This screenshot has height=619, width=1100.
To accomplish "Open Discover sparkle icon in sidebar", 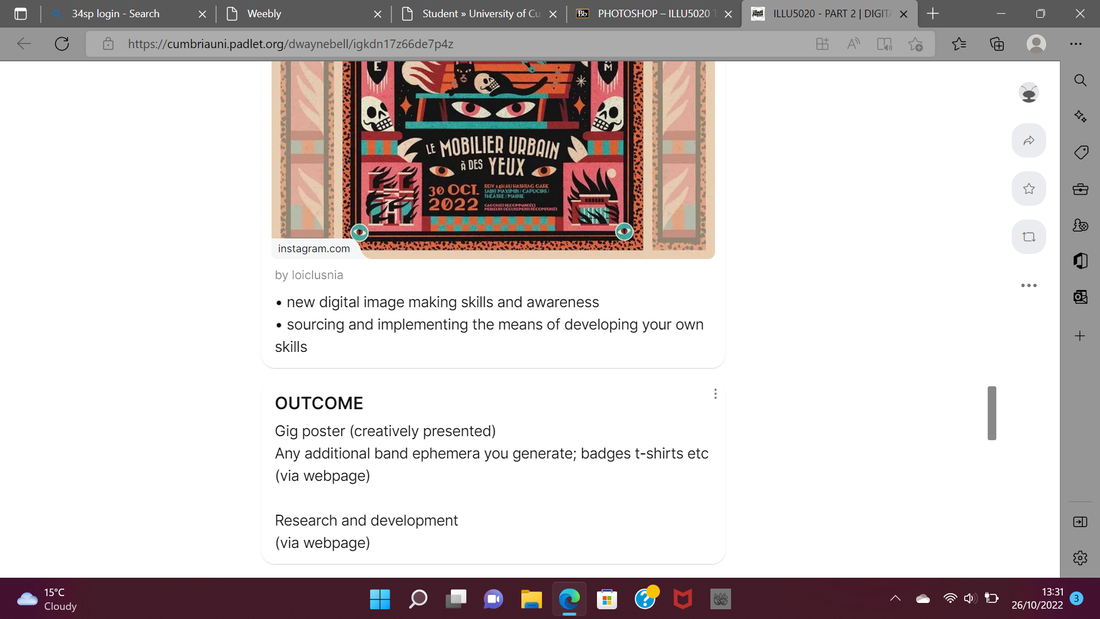I will click(1080, 116).
